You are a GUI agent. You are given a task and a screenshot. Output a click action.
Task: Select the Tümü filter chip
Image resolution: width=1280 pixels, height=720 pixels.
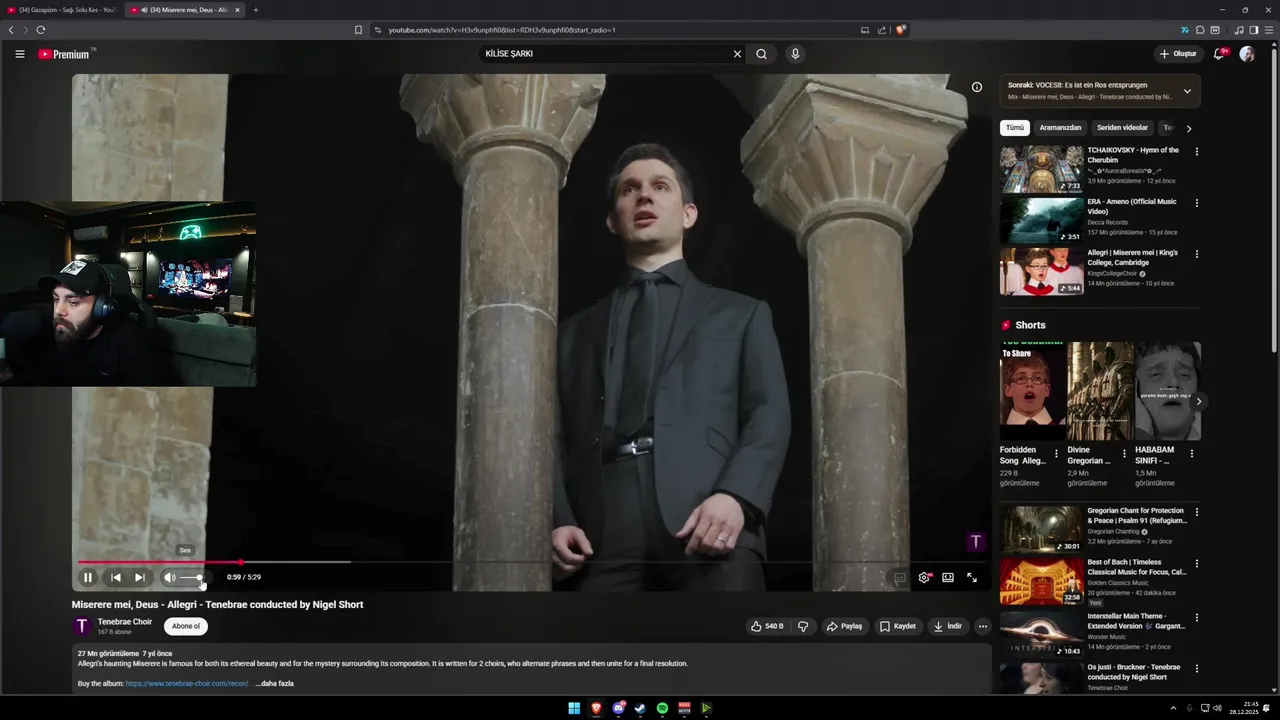[x=1015, y=128]
